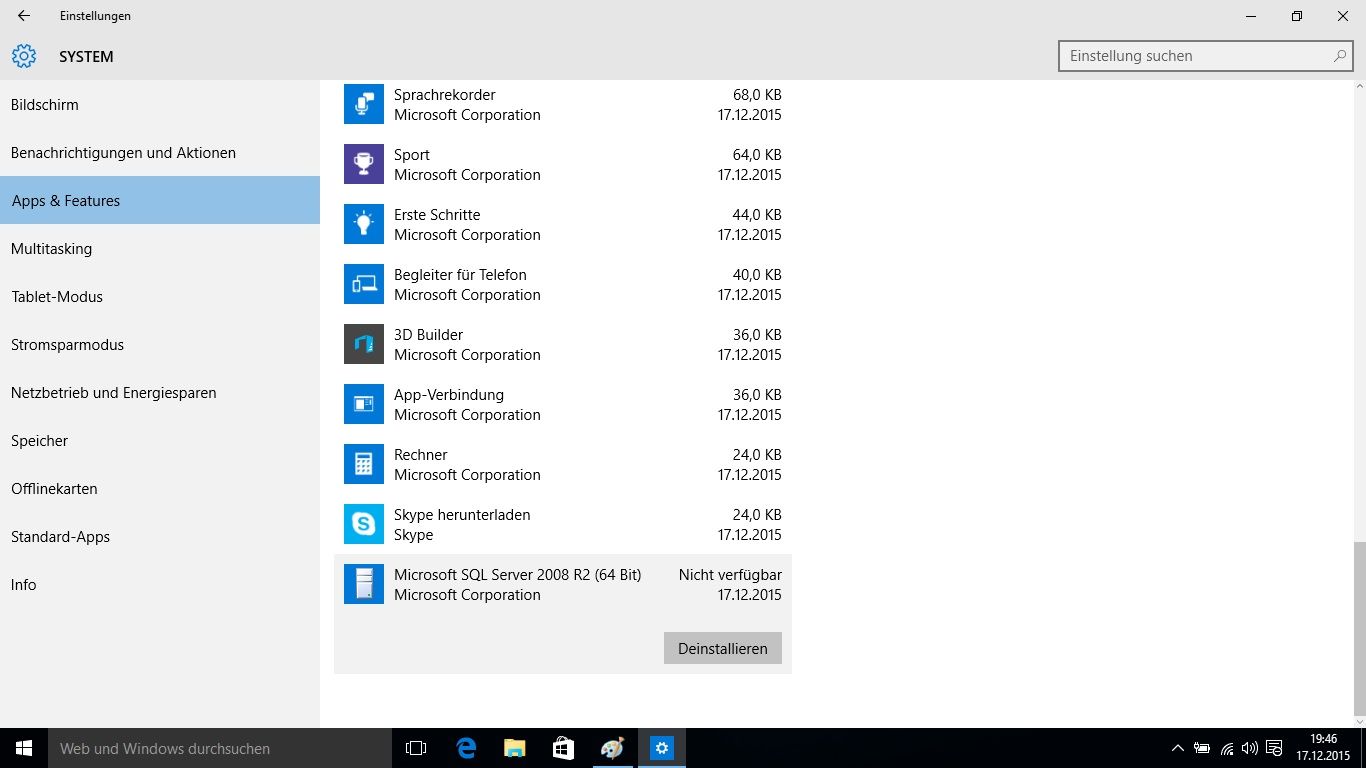1366x768 pixels.
Task: Click the Einstellungen window title
Action: (x=95, y=16)
